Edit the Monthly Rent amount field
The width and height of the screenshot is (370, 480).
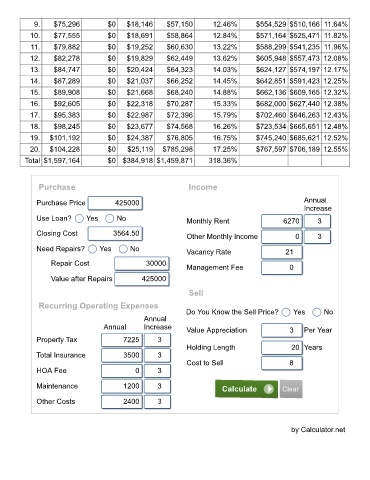(x=282, y=221)
